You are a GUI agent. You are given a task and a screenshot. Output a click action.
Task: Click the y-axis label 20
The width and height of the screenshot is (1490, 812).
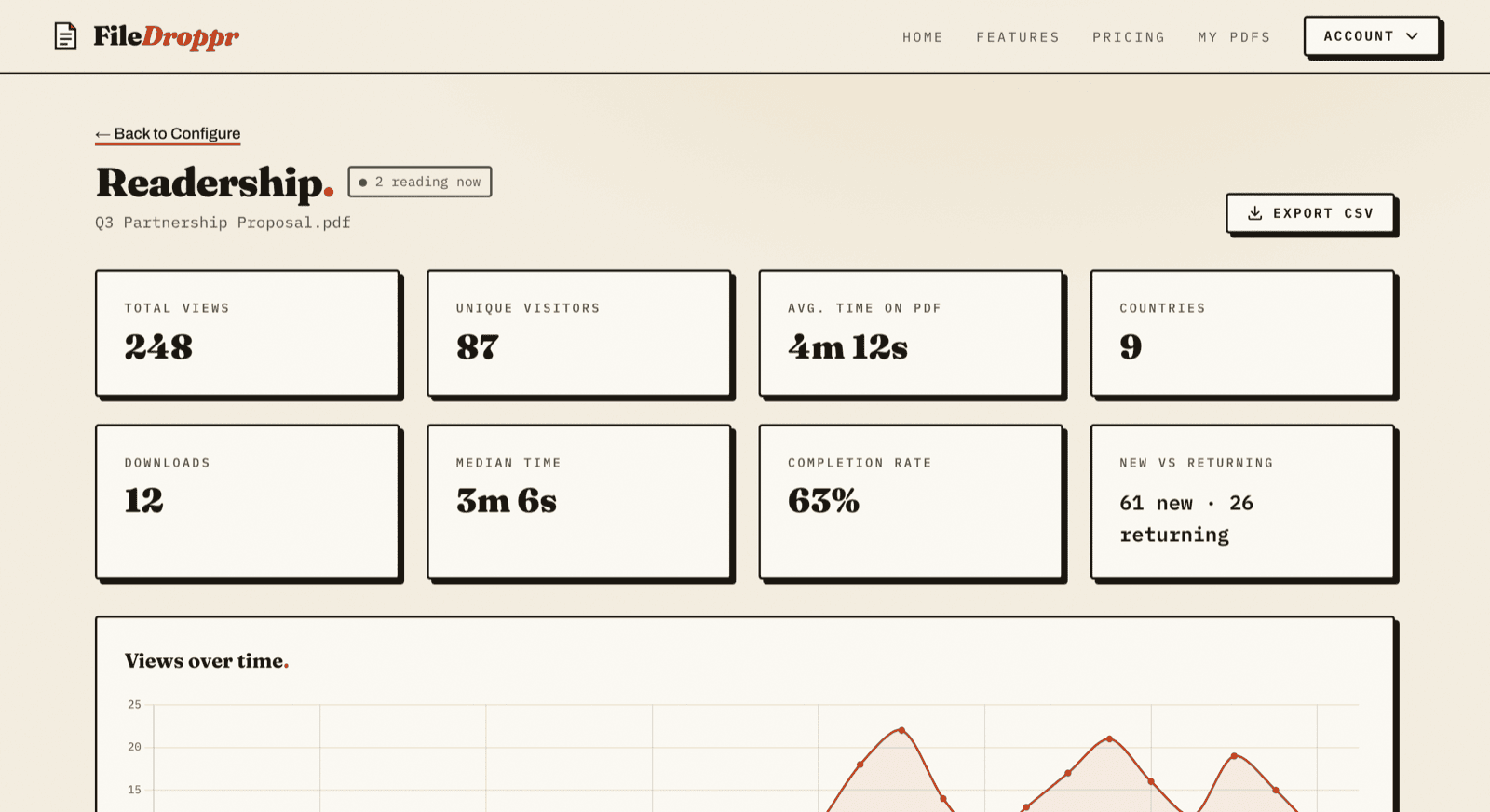(134, 747)
